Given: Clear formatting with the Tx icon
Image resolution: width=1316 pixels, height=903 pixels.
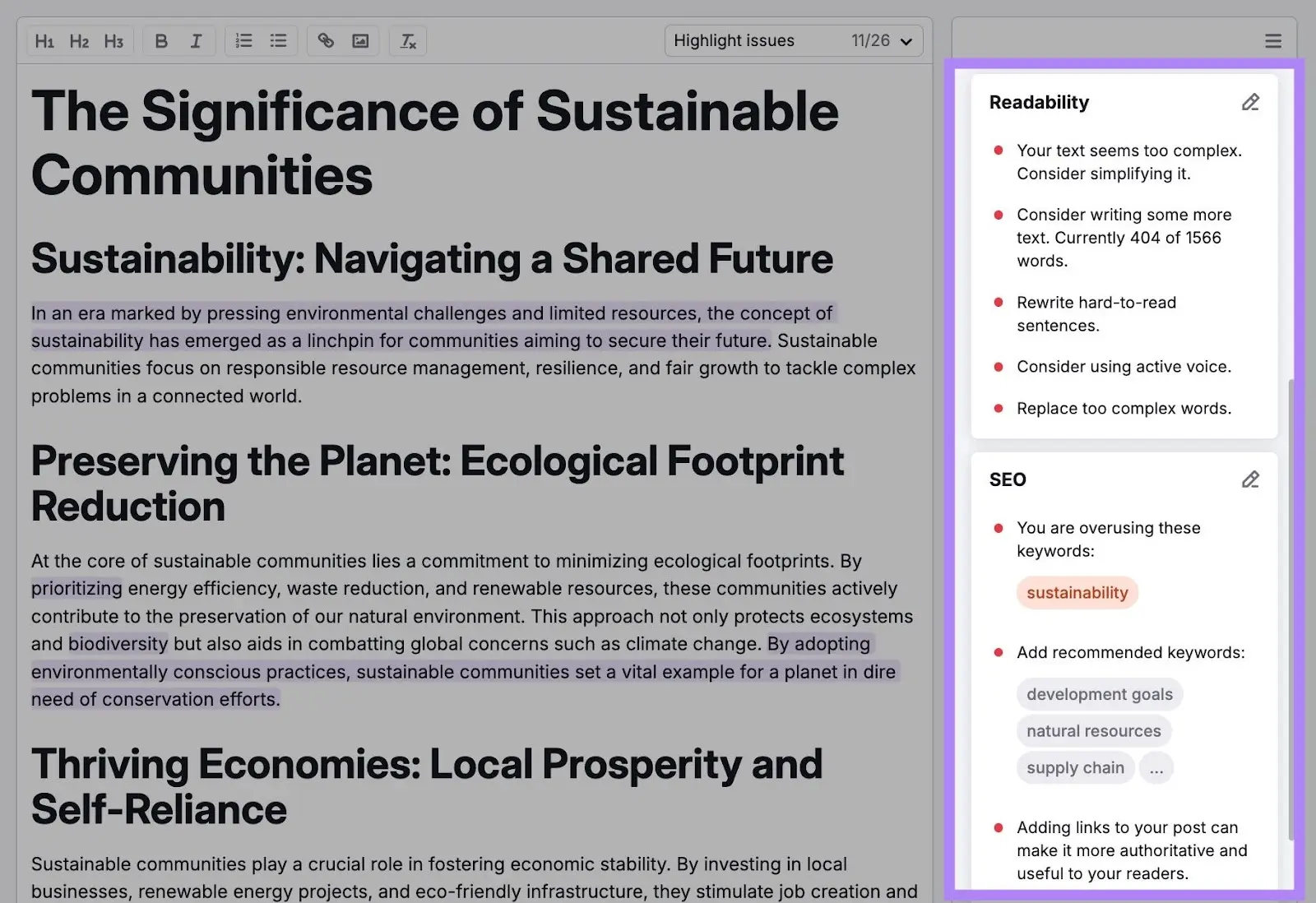Looking at the screenshot, I should tap(407, 40).
